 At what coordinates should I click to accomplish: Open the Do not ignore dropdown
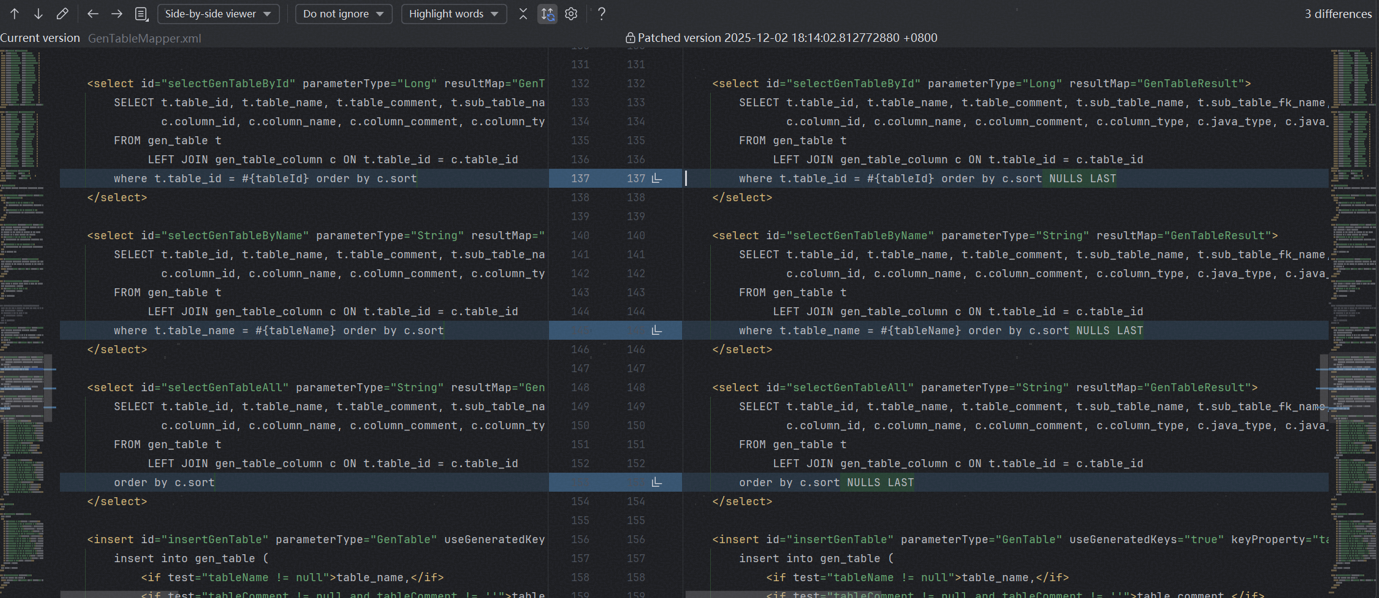(x=343, y=14)
